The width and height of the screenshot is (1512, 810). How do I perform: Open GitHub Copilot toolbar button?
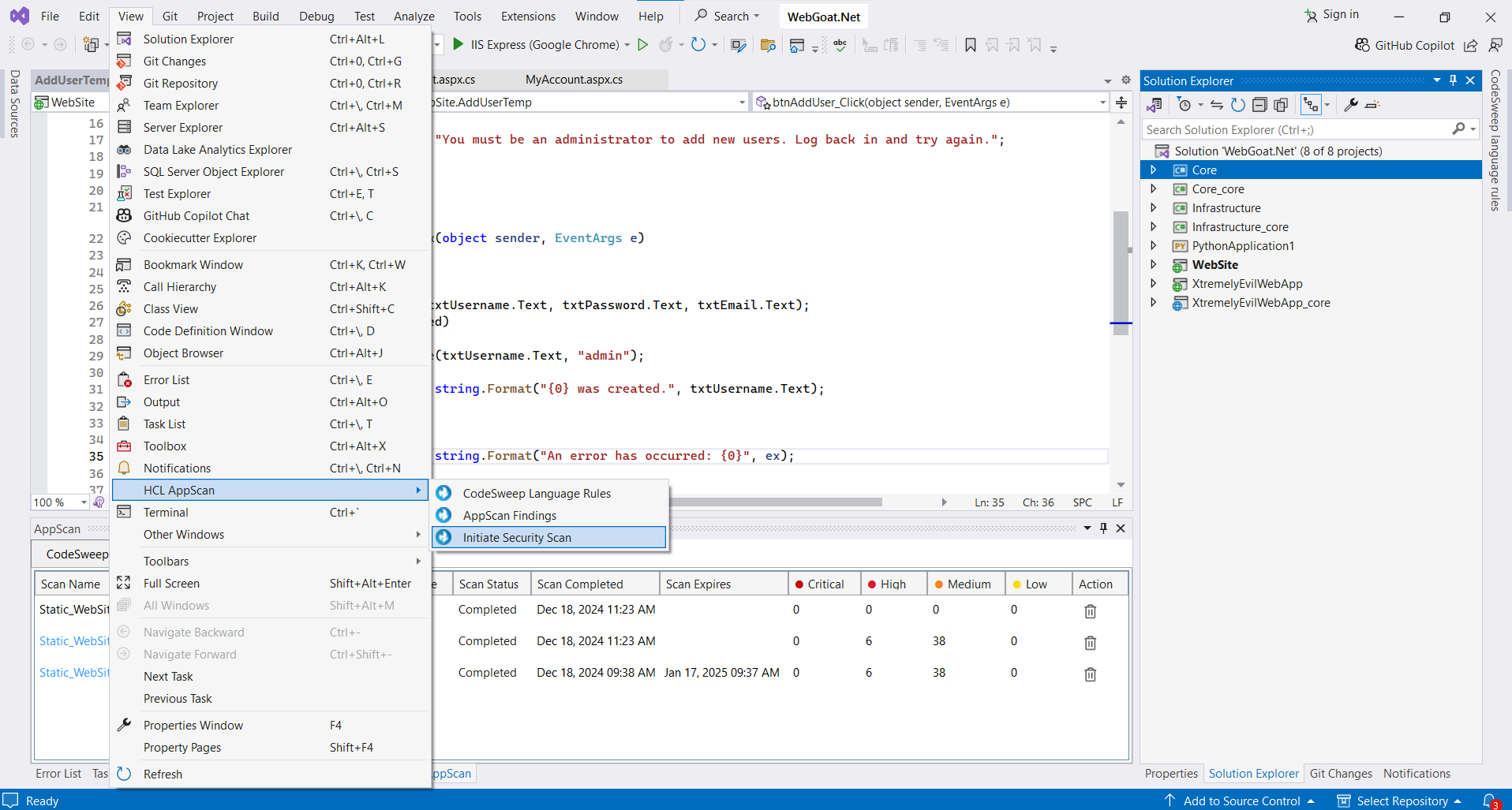pyautogui.click(x=1405, y=45)
